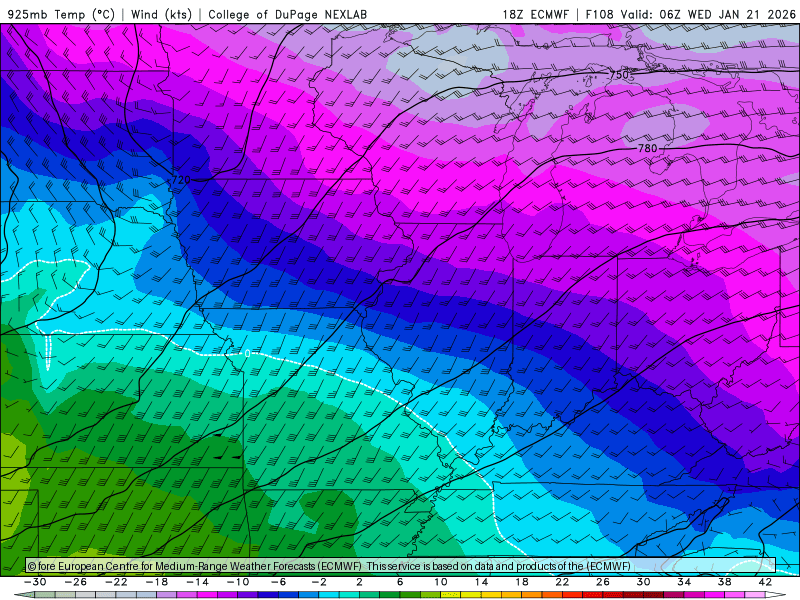Click the "−18" colorbar tick label
The image size is (800, 600).
(157, 582)
